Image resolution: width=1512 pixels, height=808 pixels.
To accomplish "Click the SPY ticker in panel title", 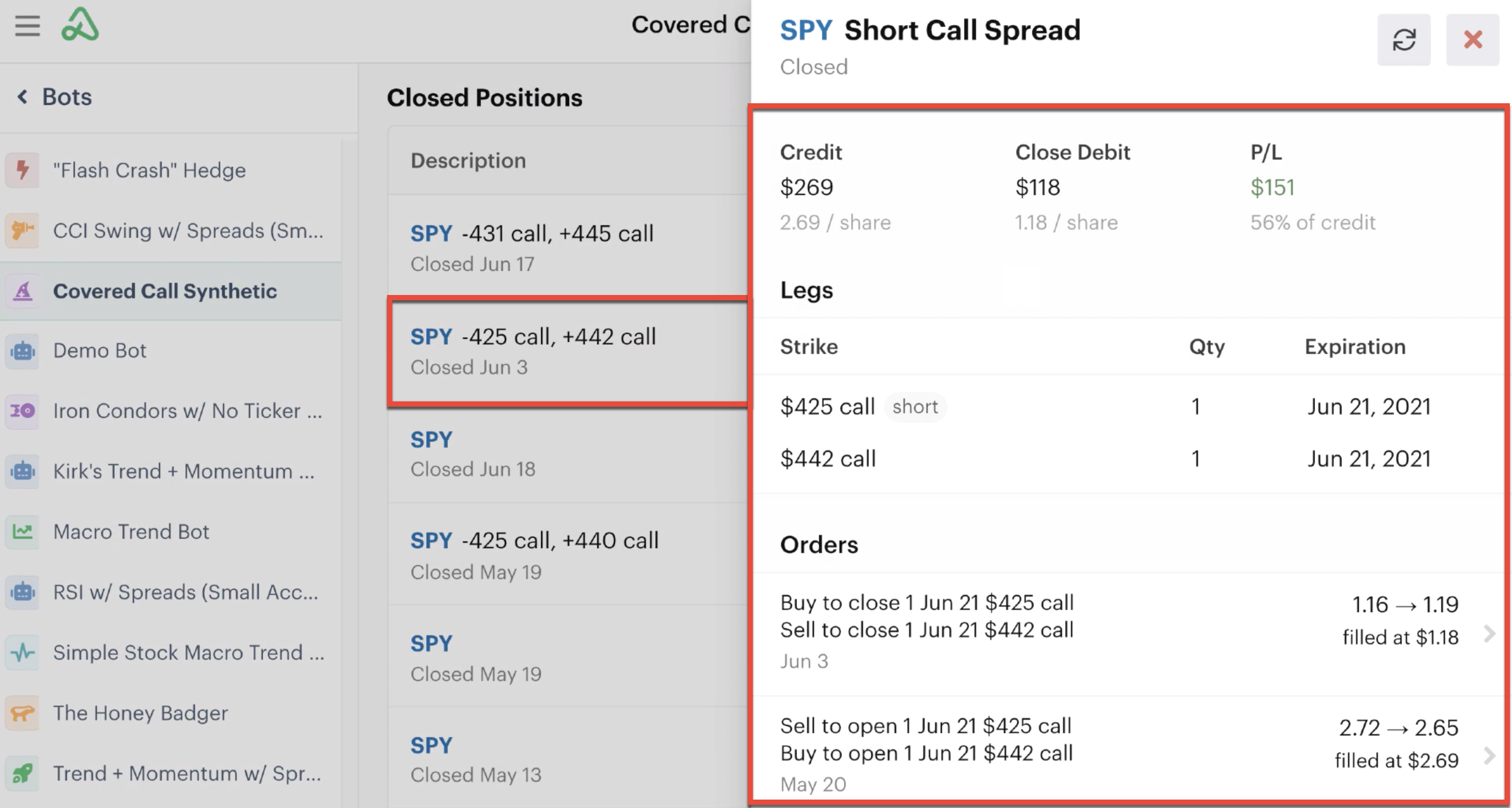I will 806,30.
